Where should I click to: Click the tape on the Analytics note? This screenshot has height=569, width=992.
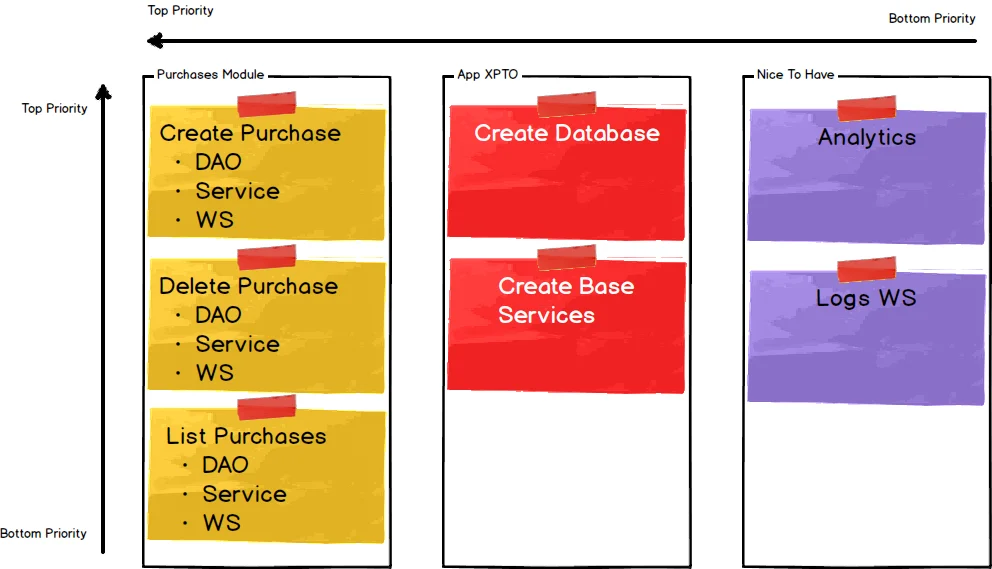[x=866, y=108]
